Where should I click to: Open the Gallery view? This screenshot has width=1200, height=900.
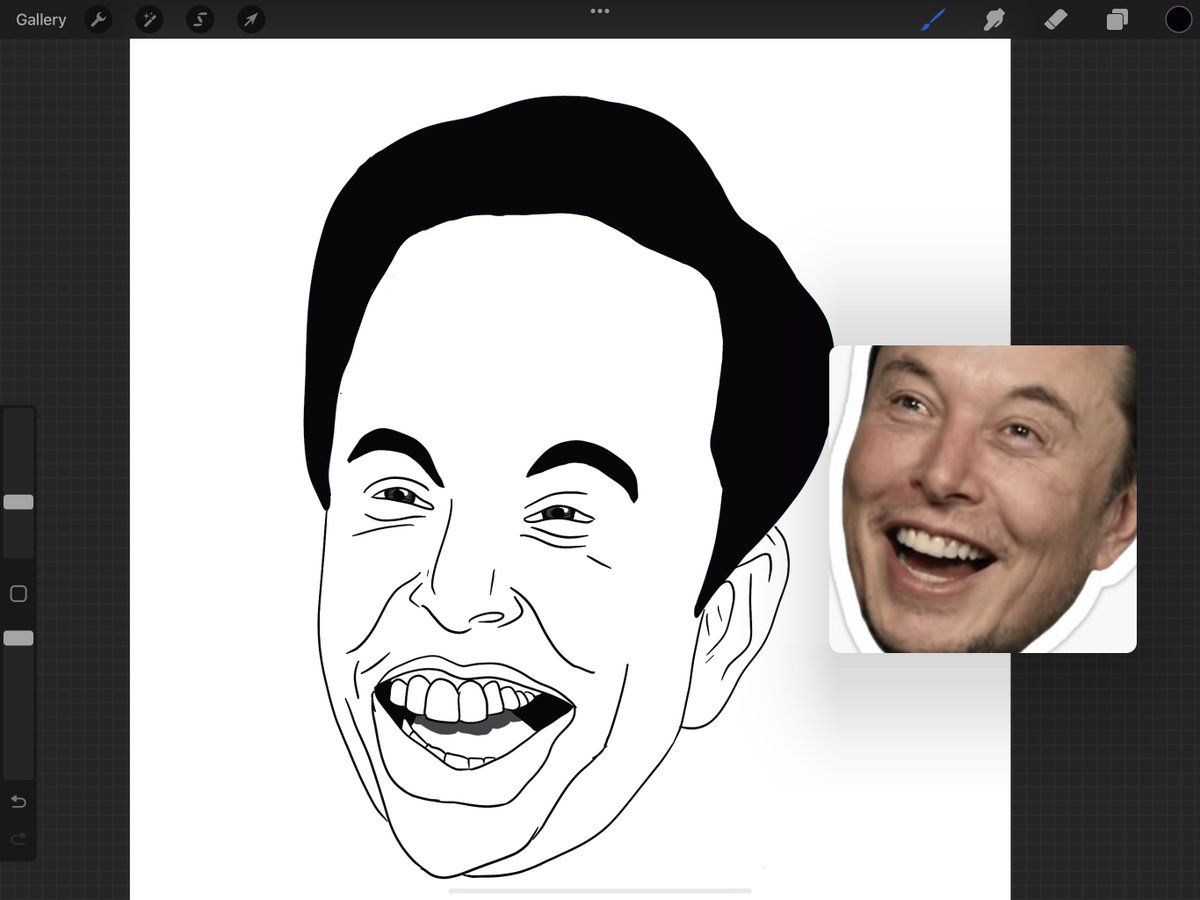(x=41, y=19)
